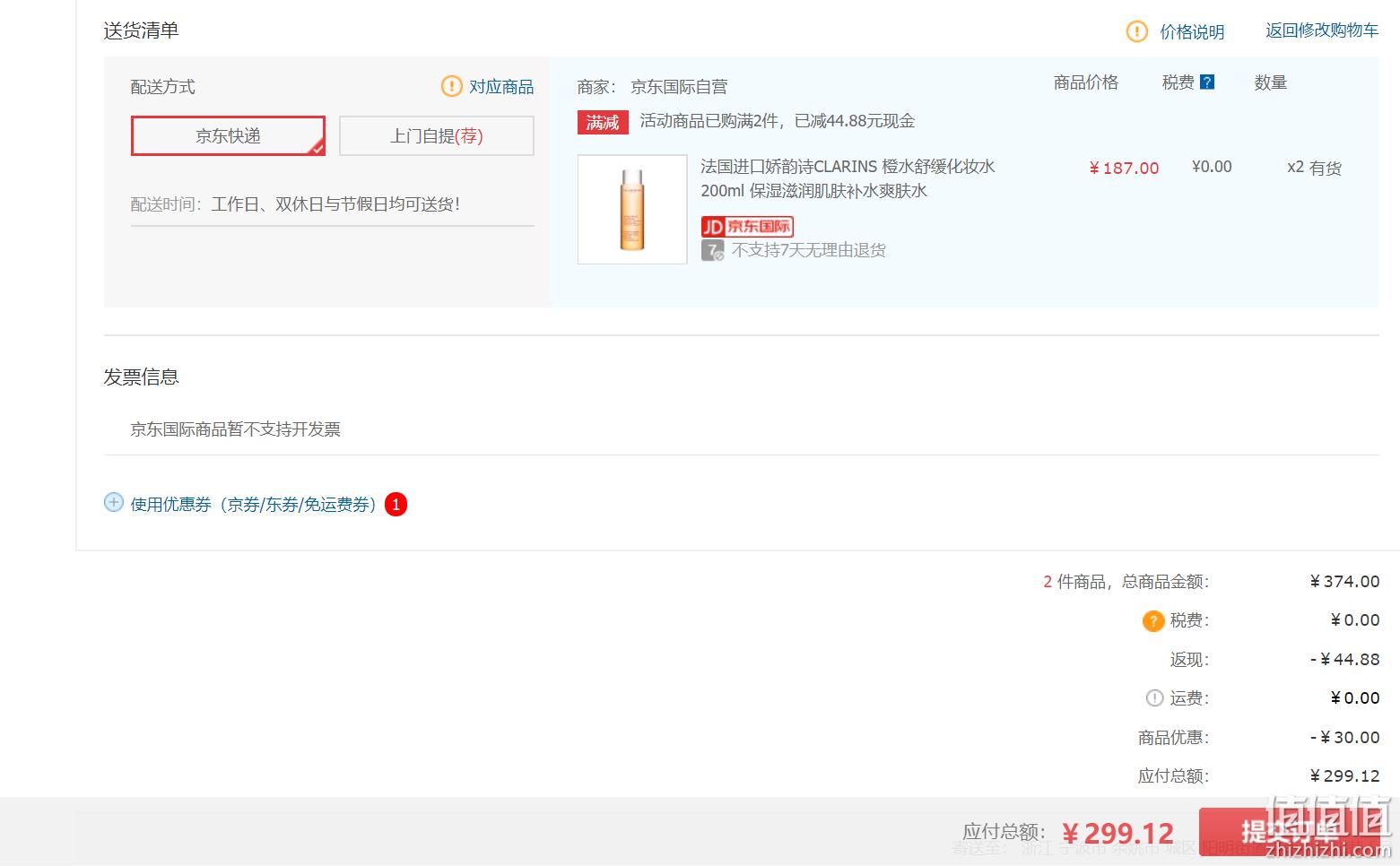The image size is (1400, 866).
Task: Open the 价格说明 link
Action: tap(1192, 32)
